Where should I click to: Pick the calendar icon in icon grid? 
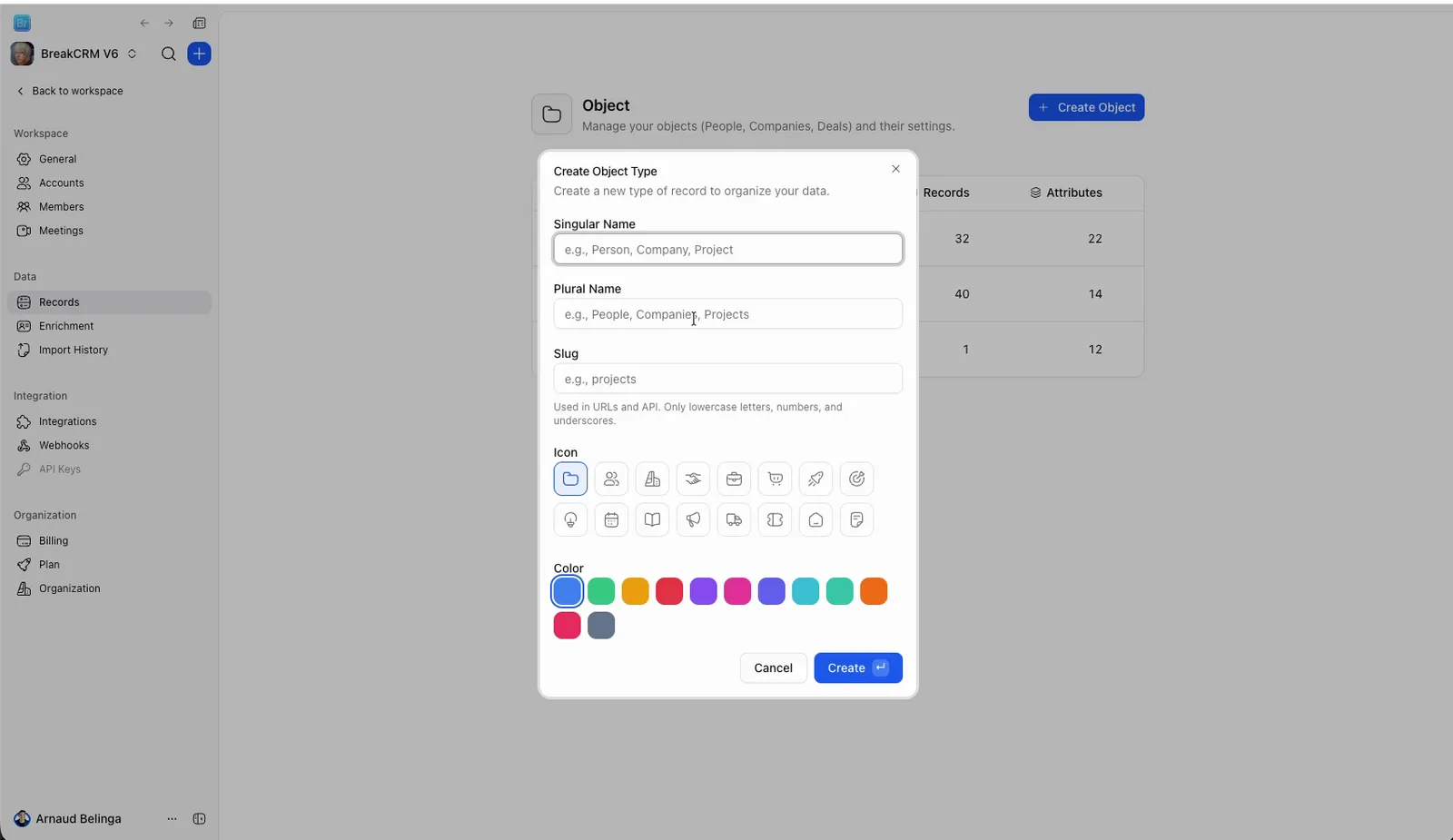[x=611, y=519]
